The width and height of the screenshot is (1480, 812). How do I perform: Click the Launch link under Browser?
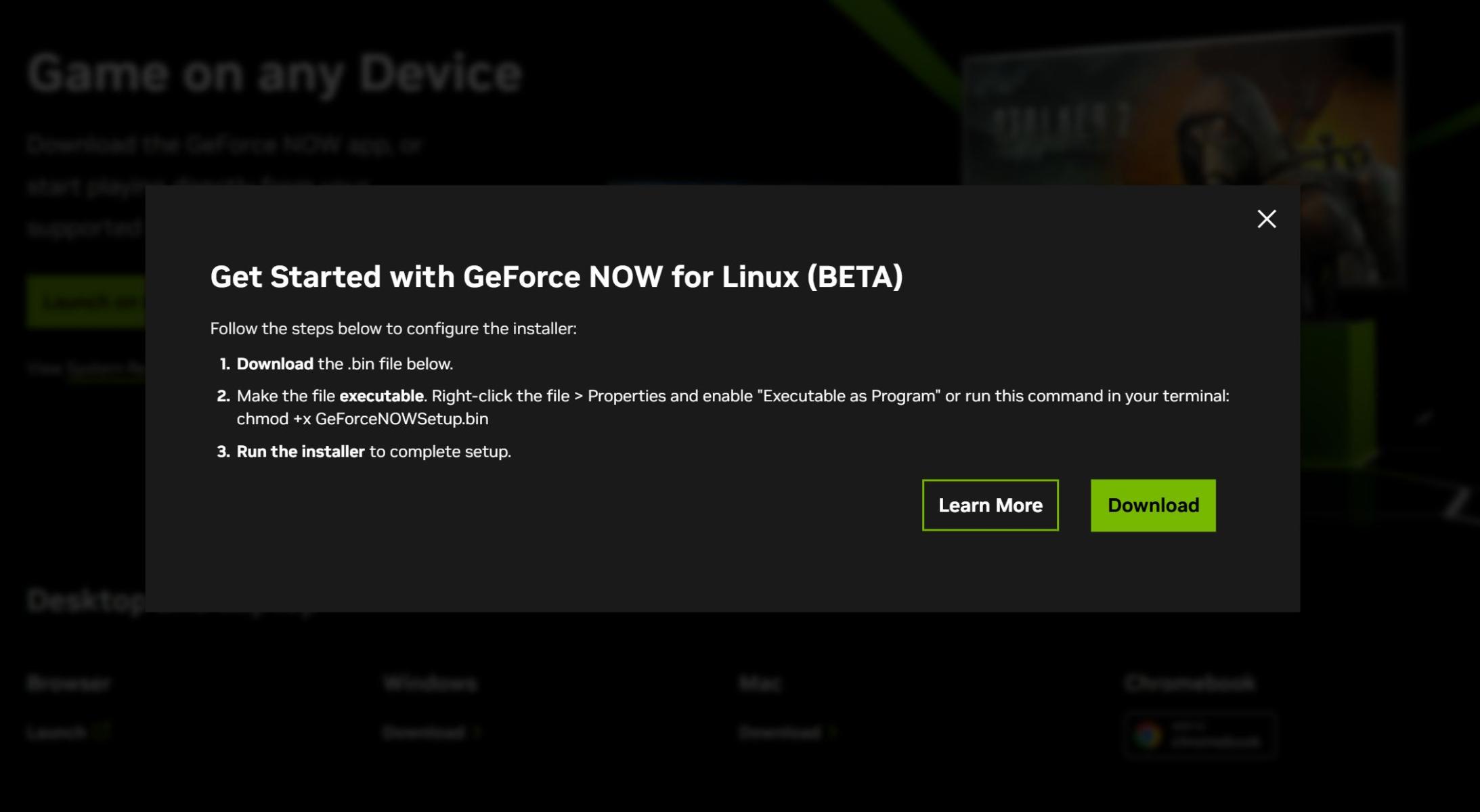pyautogui.click(x=57, y=732)
